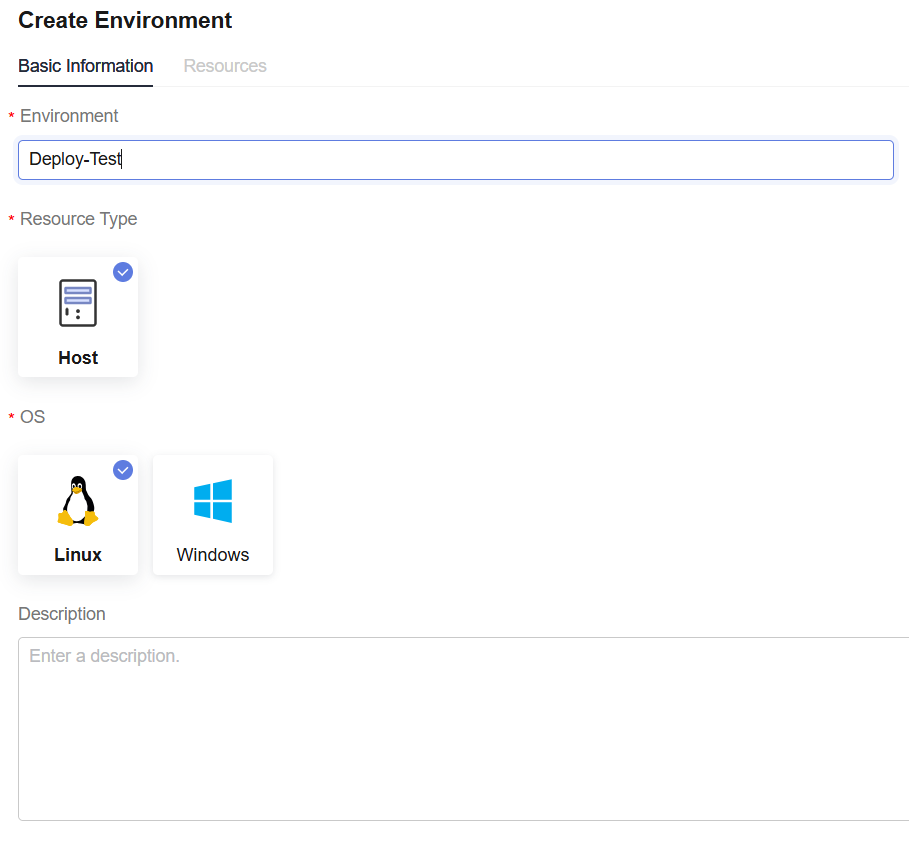This screenshot has height=855, width=909.
Task: Click the Linux penguin icon
Action: [x=78, y=501]
